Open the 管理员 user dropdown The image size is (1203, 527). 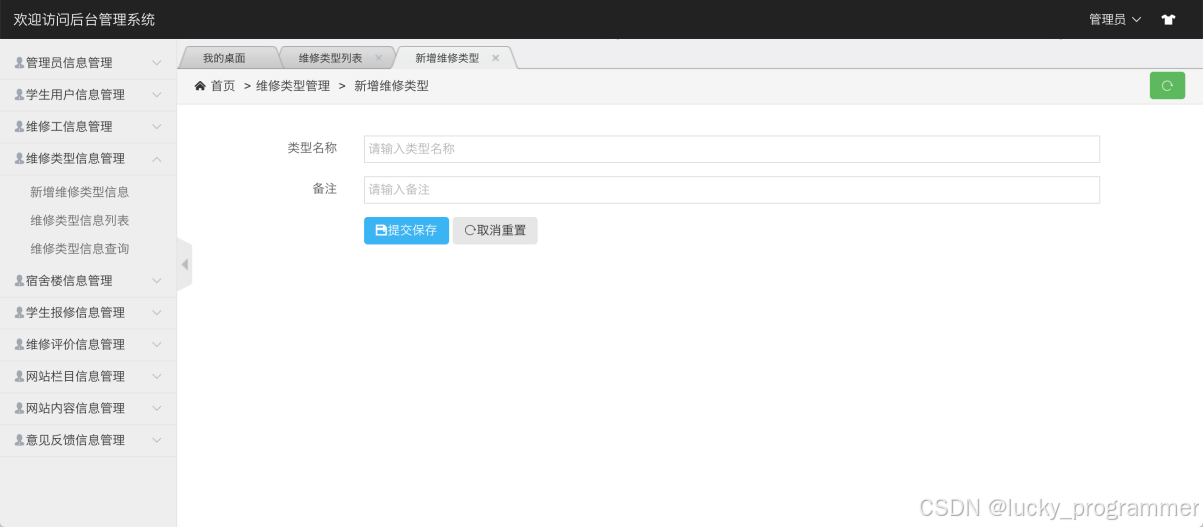[x=1115, y=19]
